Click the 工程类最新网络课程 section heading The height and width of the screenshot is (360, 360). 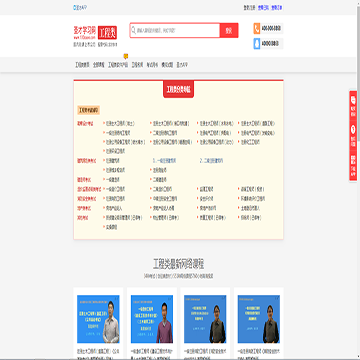[x=178, y=264]
